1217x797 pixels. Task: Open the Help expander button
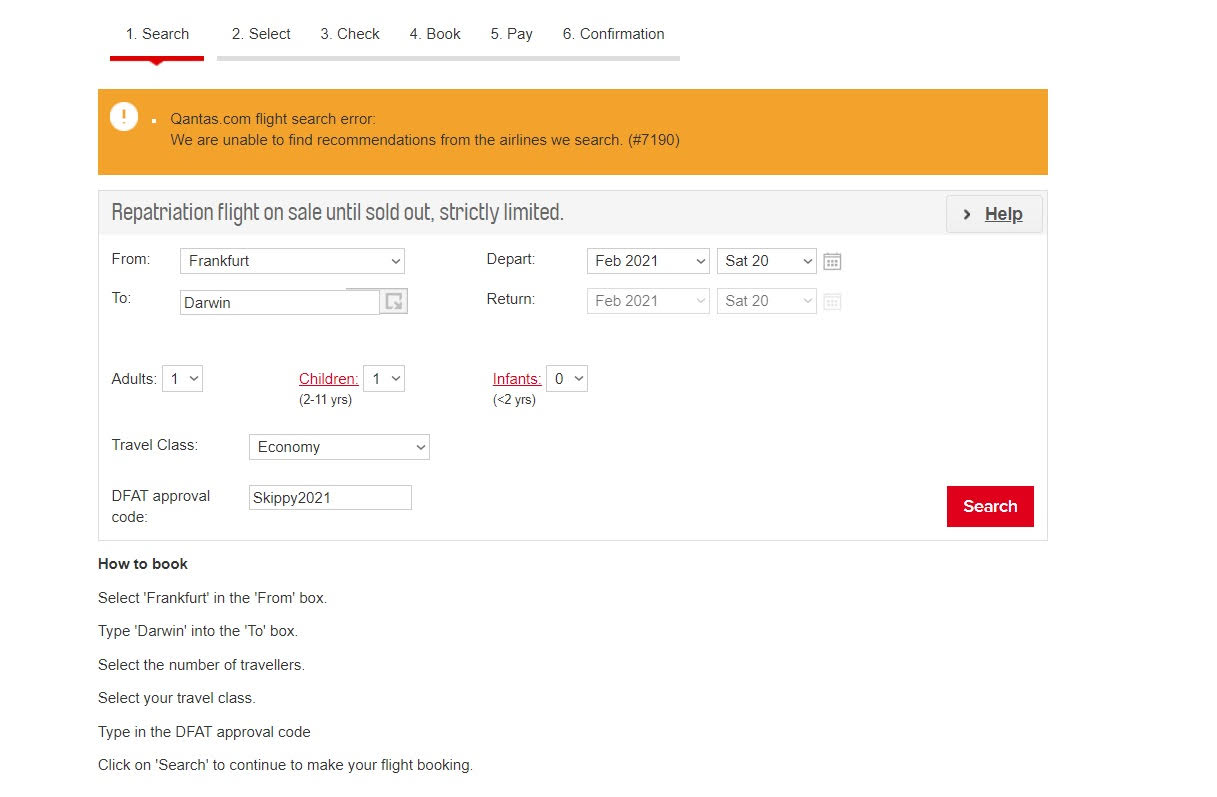pyautogui.click(x=993, y=214)
